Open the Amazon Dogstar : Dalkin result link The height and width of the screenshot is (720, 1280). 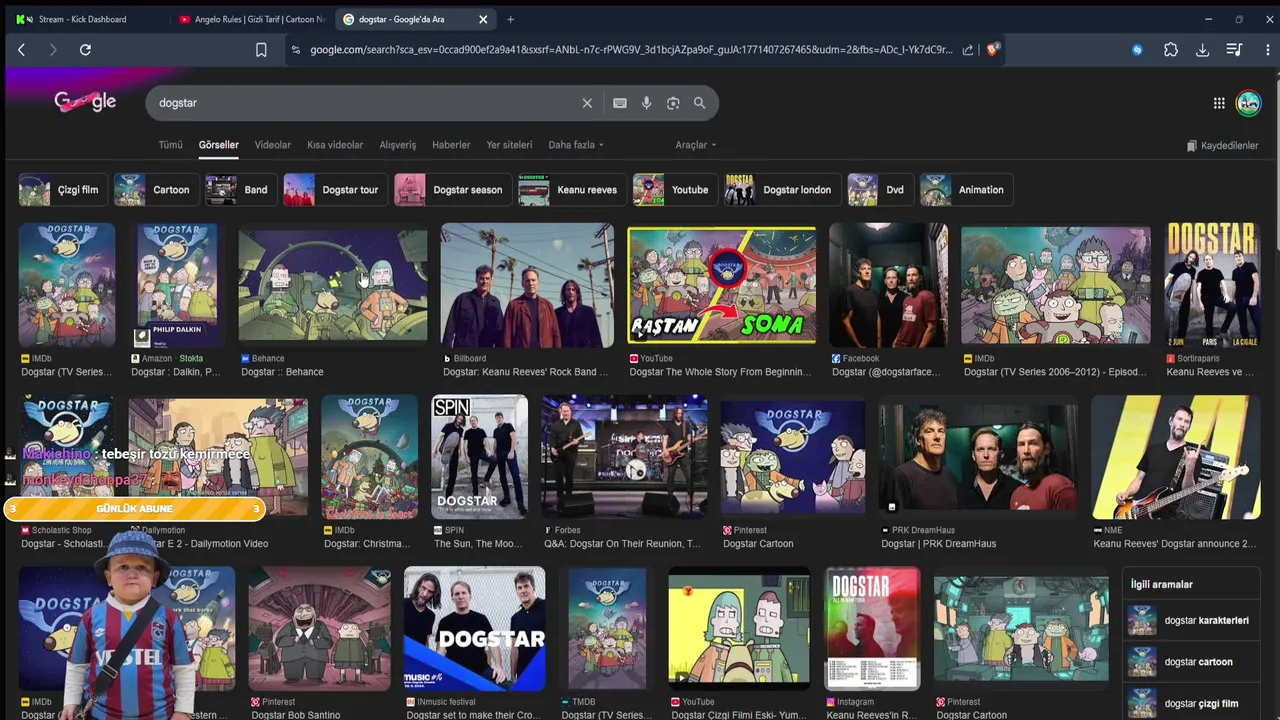pyautogui.click(x=176, y=372)
